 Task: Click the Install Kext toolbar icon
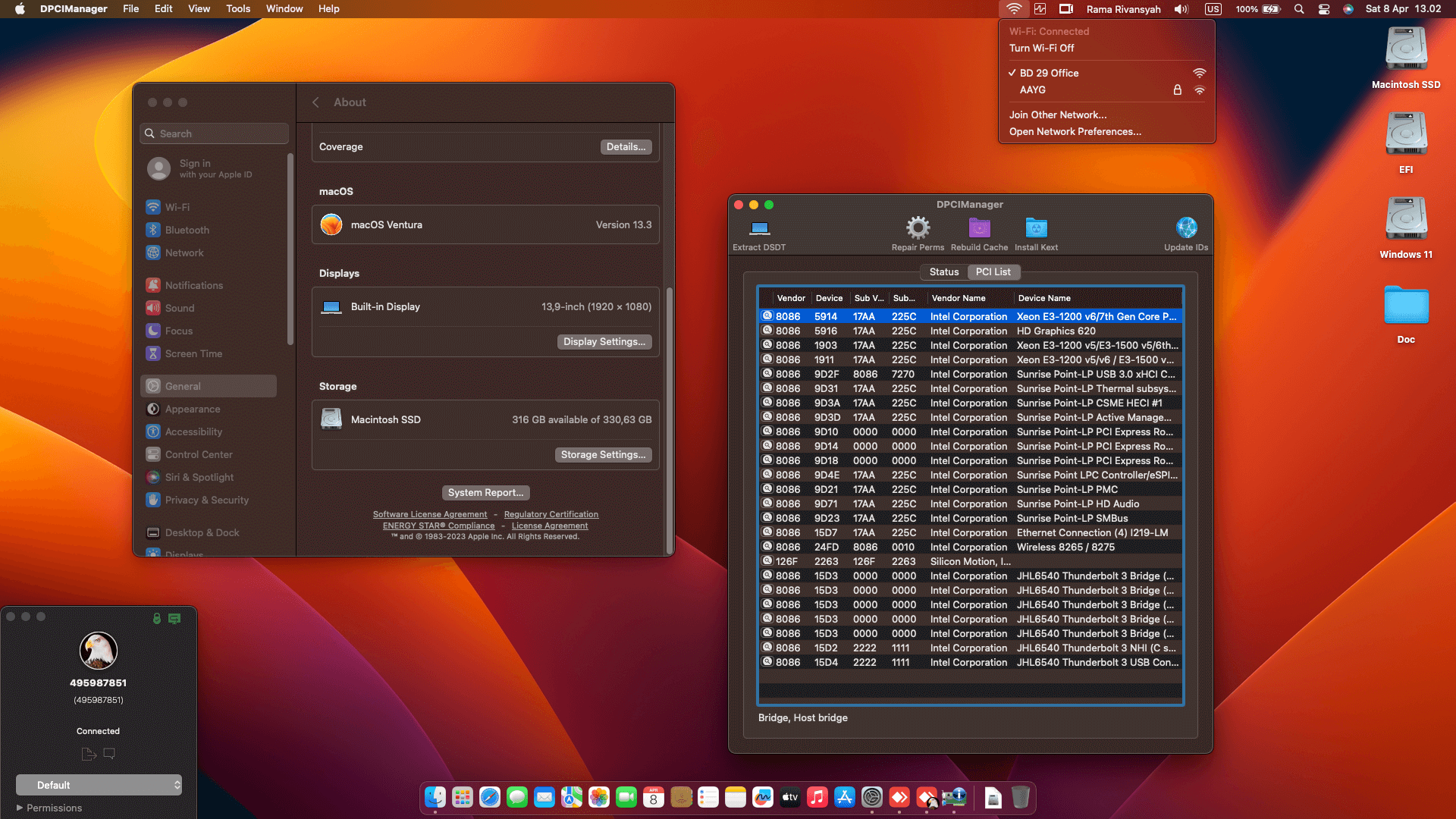coord(1036,227)
